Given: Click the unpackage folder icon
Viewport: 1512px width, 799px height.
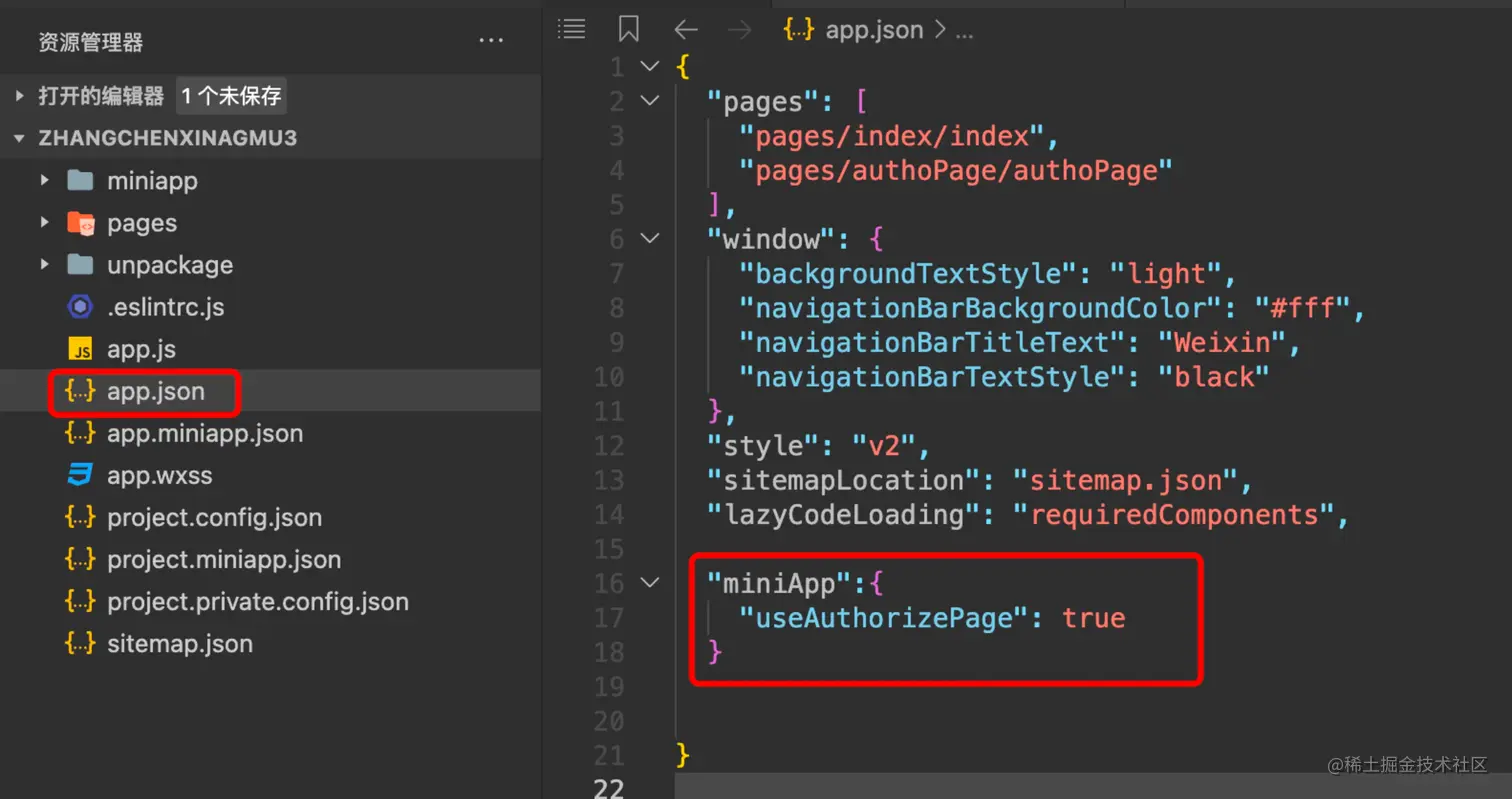Looking at the screenshot, I should click(80, 265).
